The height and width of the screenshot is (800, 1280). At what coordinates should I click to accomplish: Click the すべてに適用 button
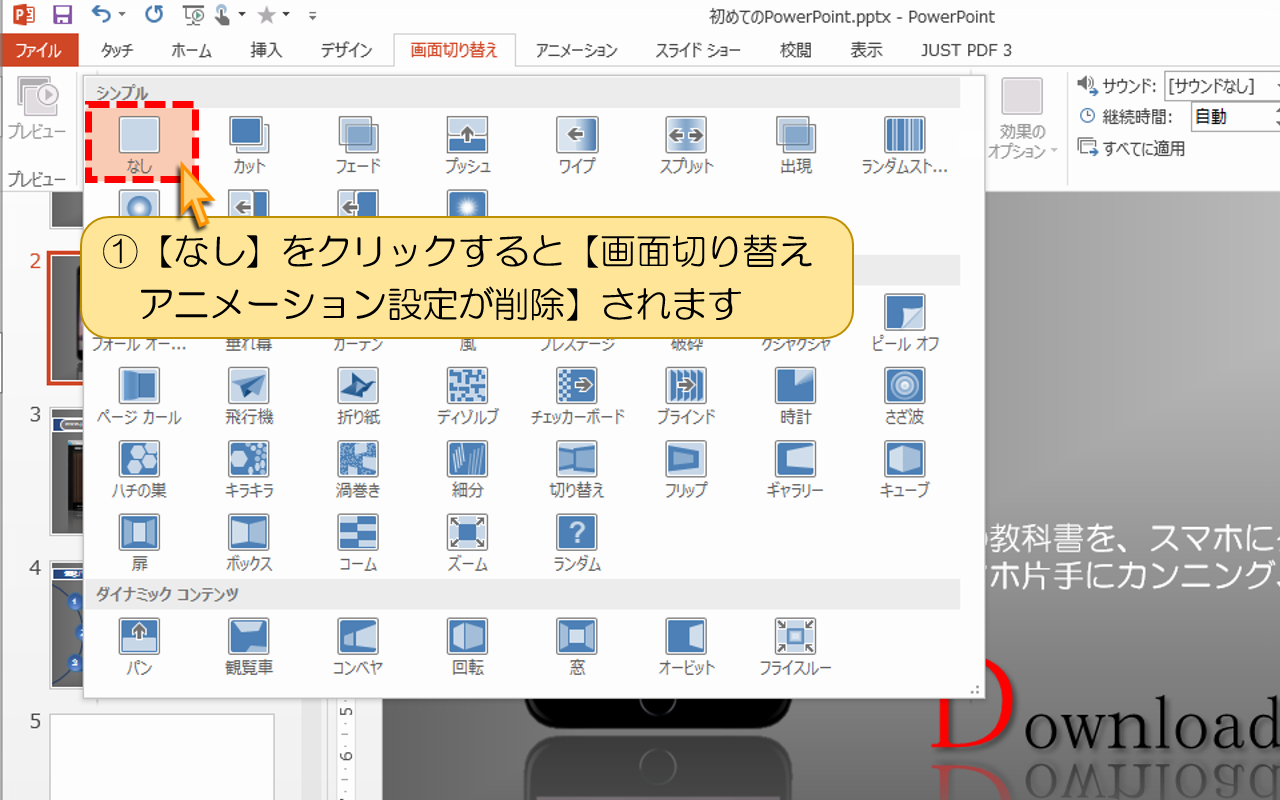coord(1132,148)
